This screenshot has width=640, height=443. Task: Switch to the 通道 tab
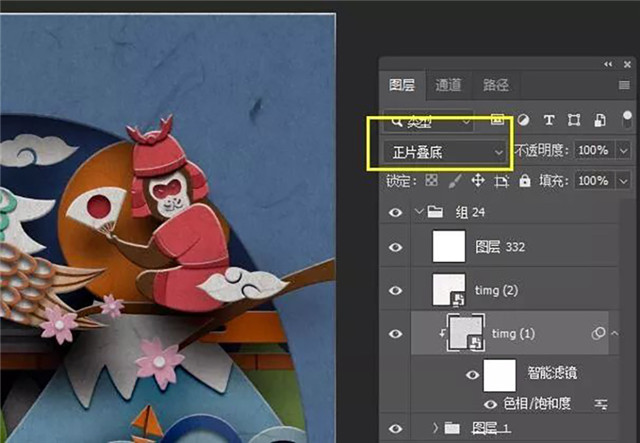tap(449, 86)
